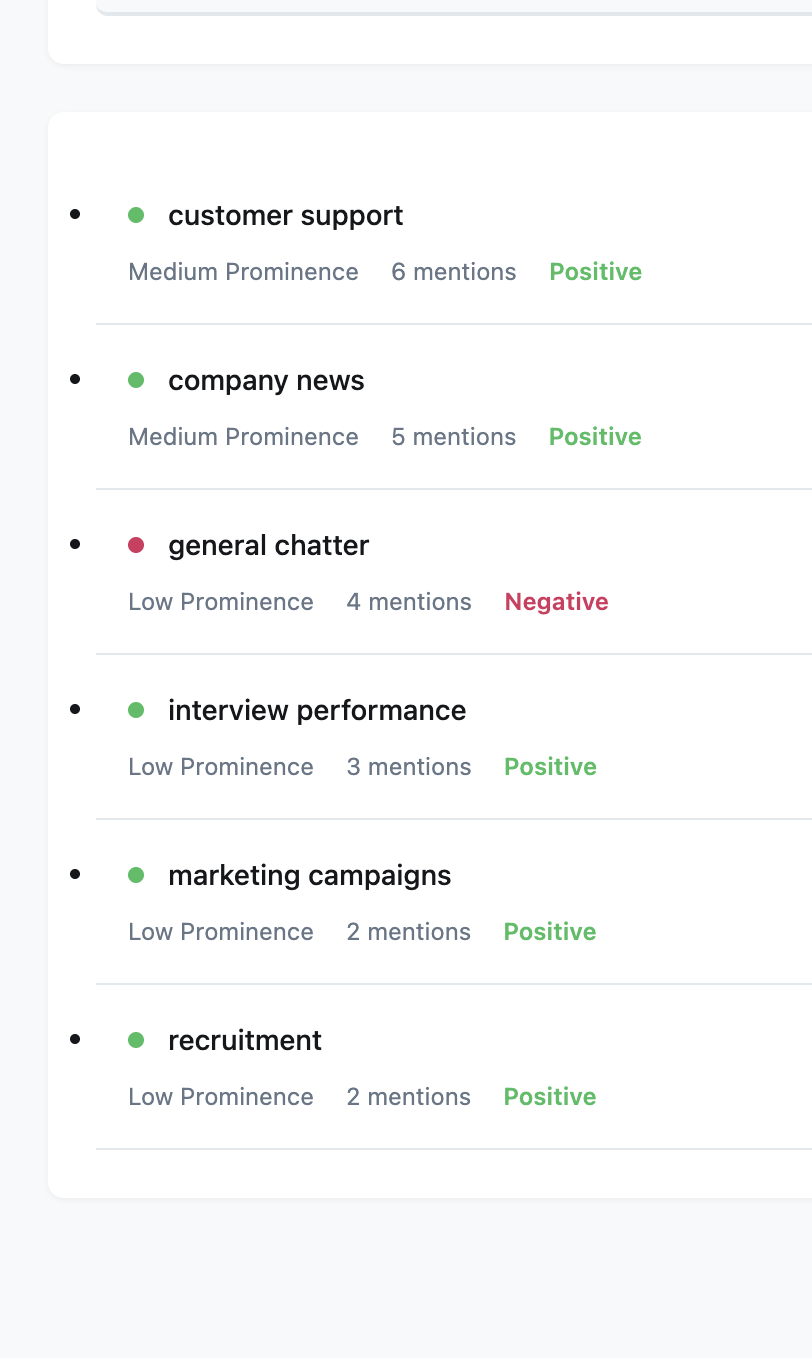Click the green dot beside company news
This screenshot has width=812, height=1358.
coord(136,380)
